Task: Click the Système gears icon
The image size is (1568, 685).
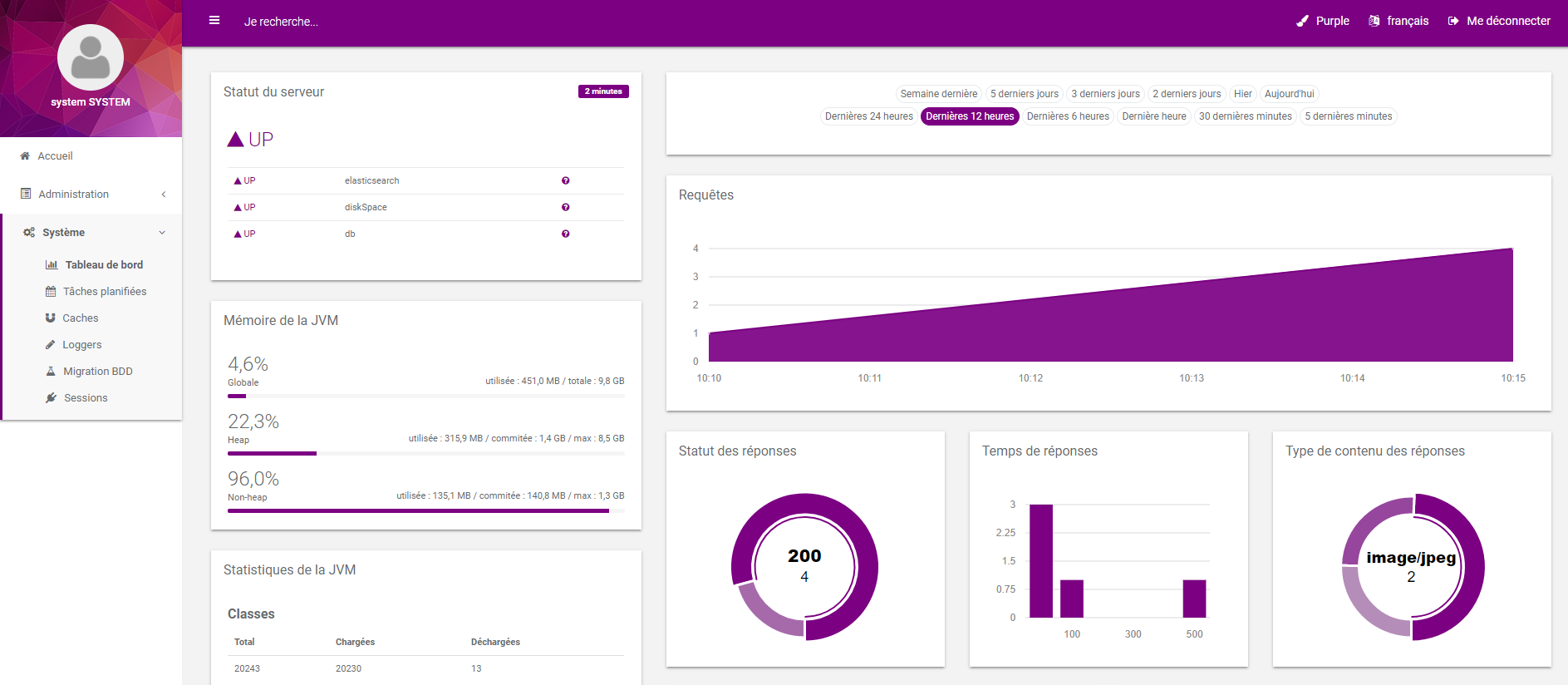Action: (29, 233)
